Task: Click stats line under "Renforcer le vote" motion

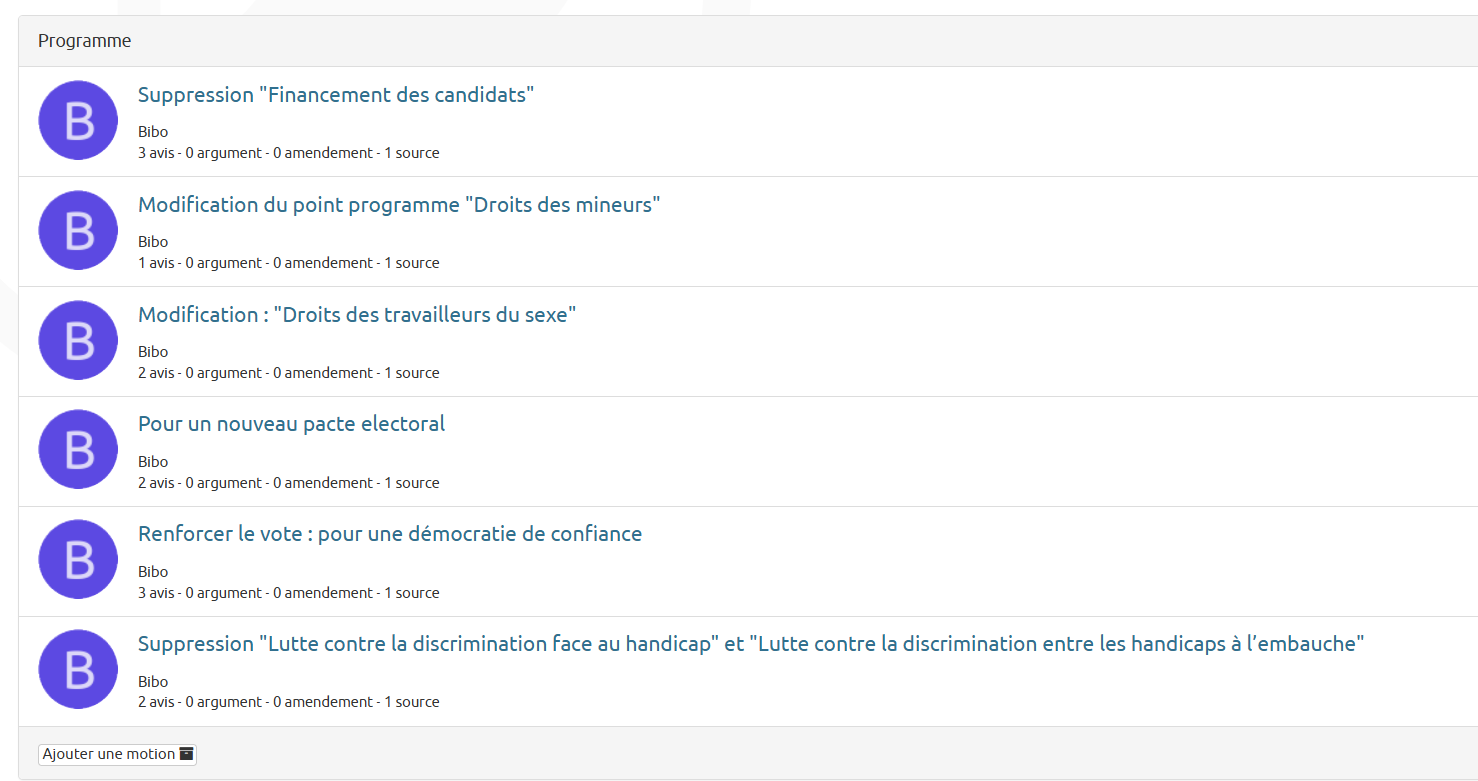Action: point(289,593)
